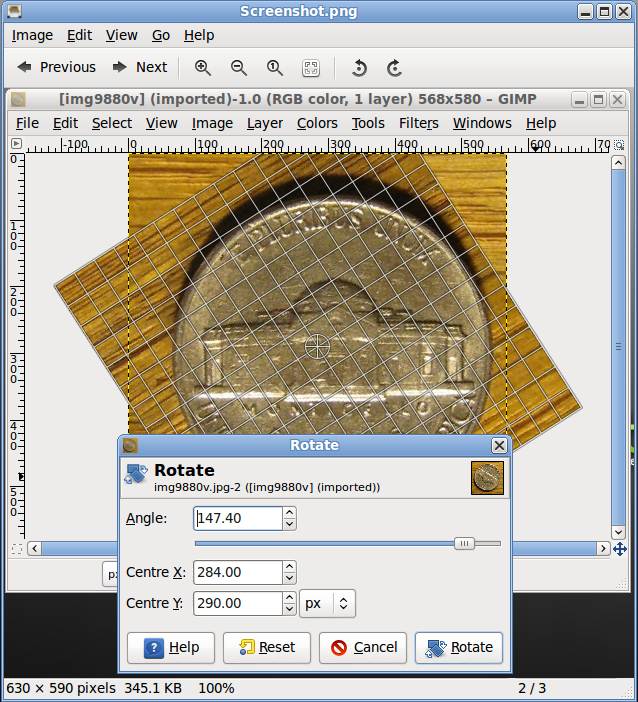Rotate image clockwise in viewer toolbar
Viewport: 638px width, 702px height.
[x=394, y=68]
